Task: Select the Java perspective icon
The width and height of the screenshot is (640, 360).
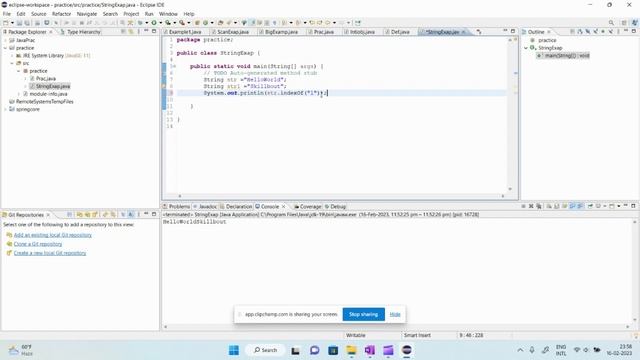Action: click(635, 22)
